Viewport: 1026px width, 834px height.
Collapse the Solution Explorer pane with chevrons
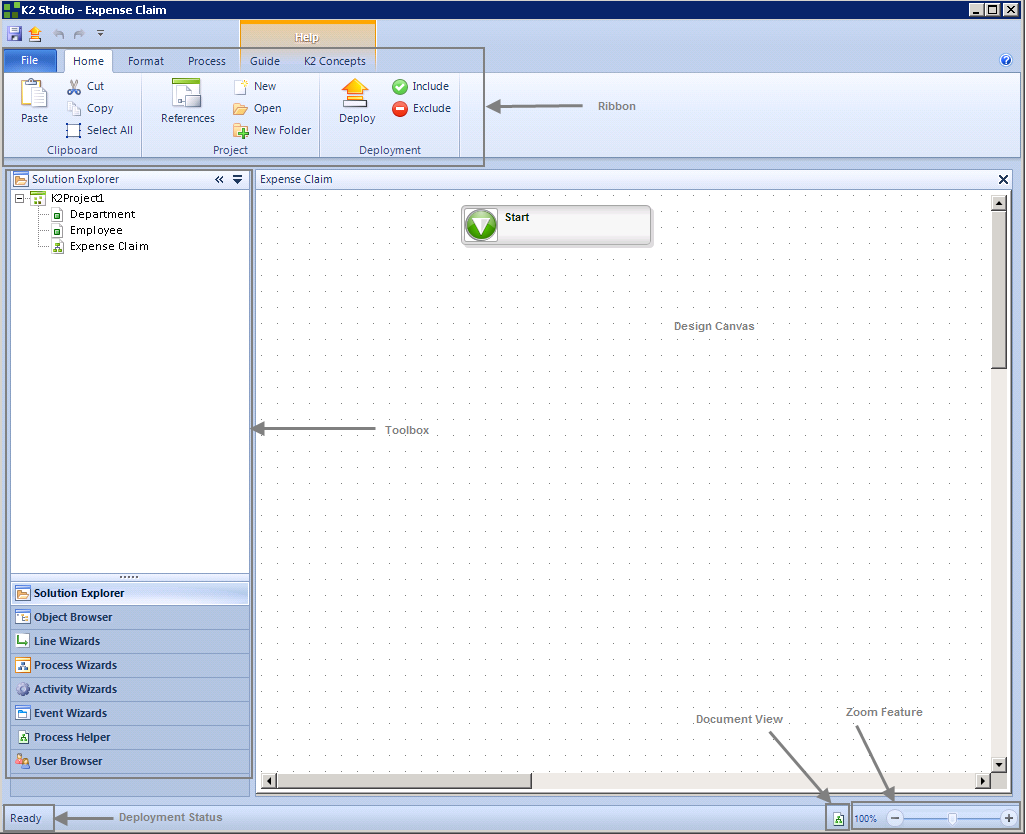click(219, 179)
